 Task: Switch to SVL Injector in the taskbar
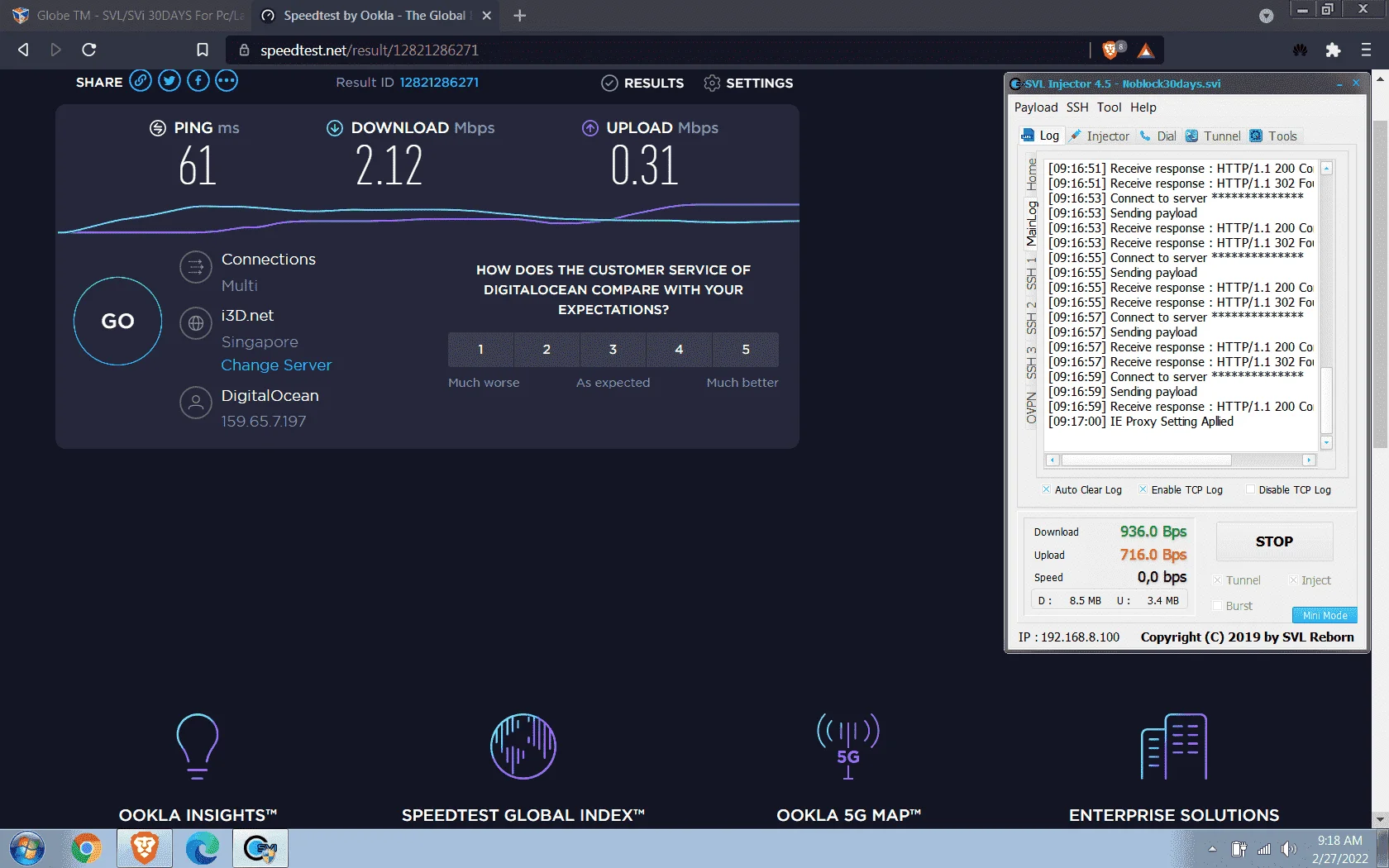(x=260, y=849)
